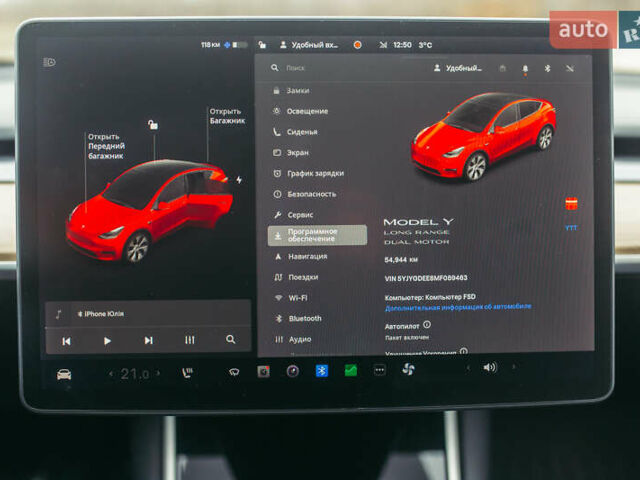
Task: Tap the connectivity icon in settings header
Action: (569, 68)
